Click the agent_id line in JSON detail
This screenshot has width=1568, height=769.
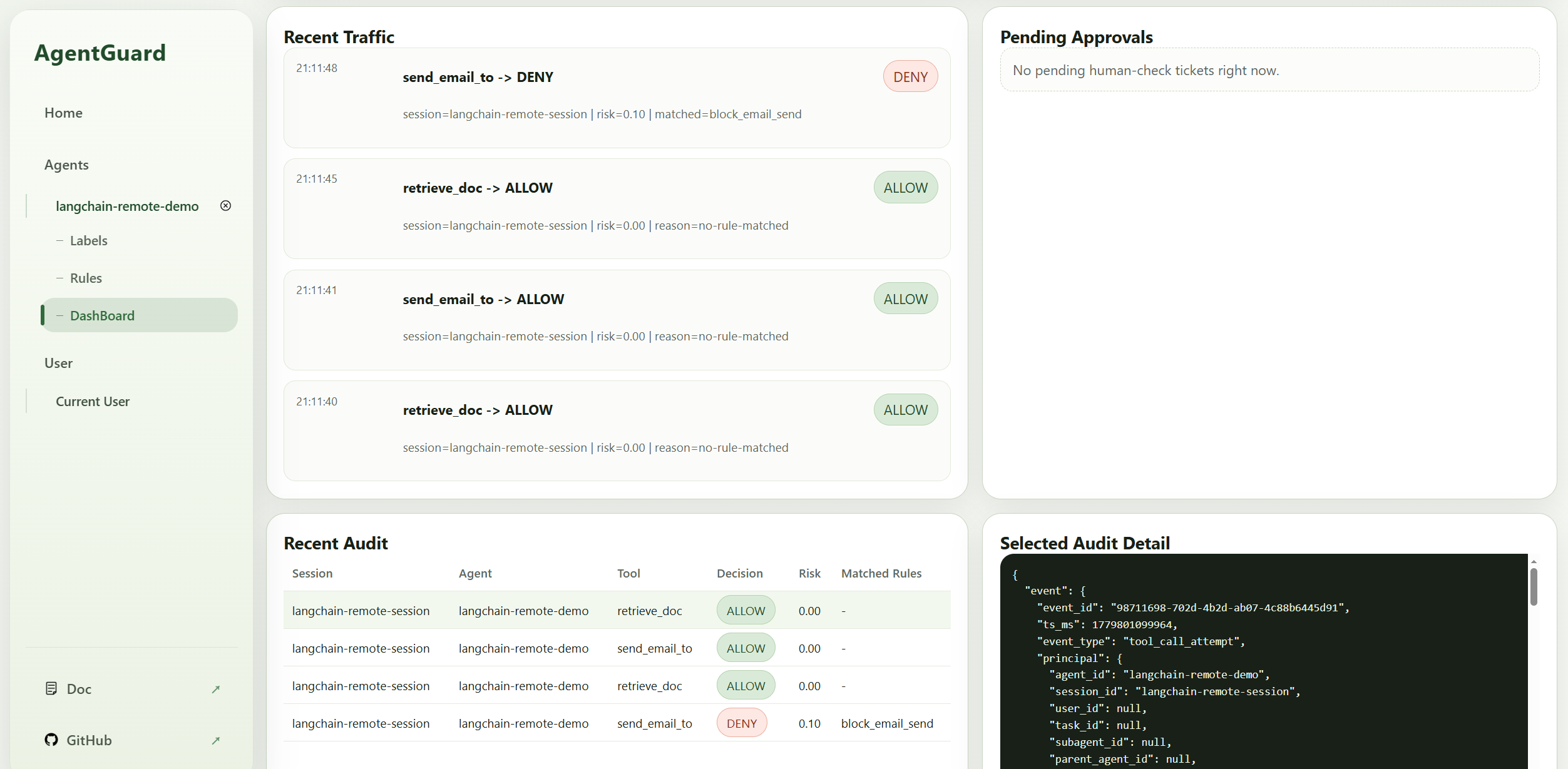(x=1159, y=675)
